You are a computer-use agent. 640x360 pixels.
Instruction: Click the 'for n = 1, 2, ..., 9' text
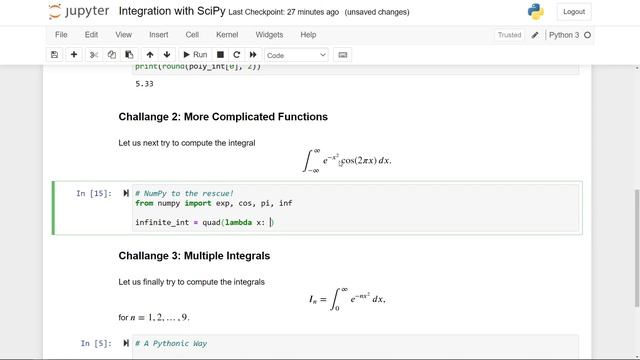pos(154,317)
